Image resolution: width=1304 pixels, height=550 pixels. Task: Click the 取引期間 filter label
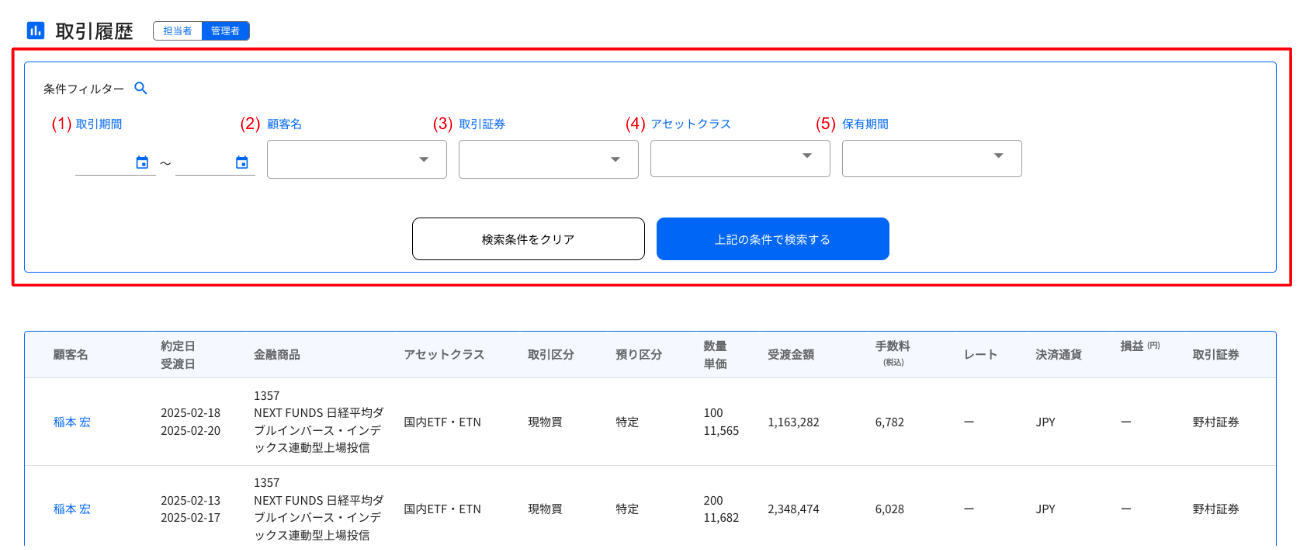coord(100,124)
